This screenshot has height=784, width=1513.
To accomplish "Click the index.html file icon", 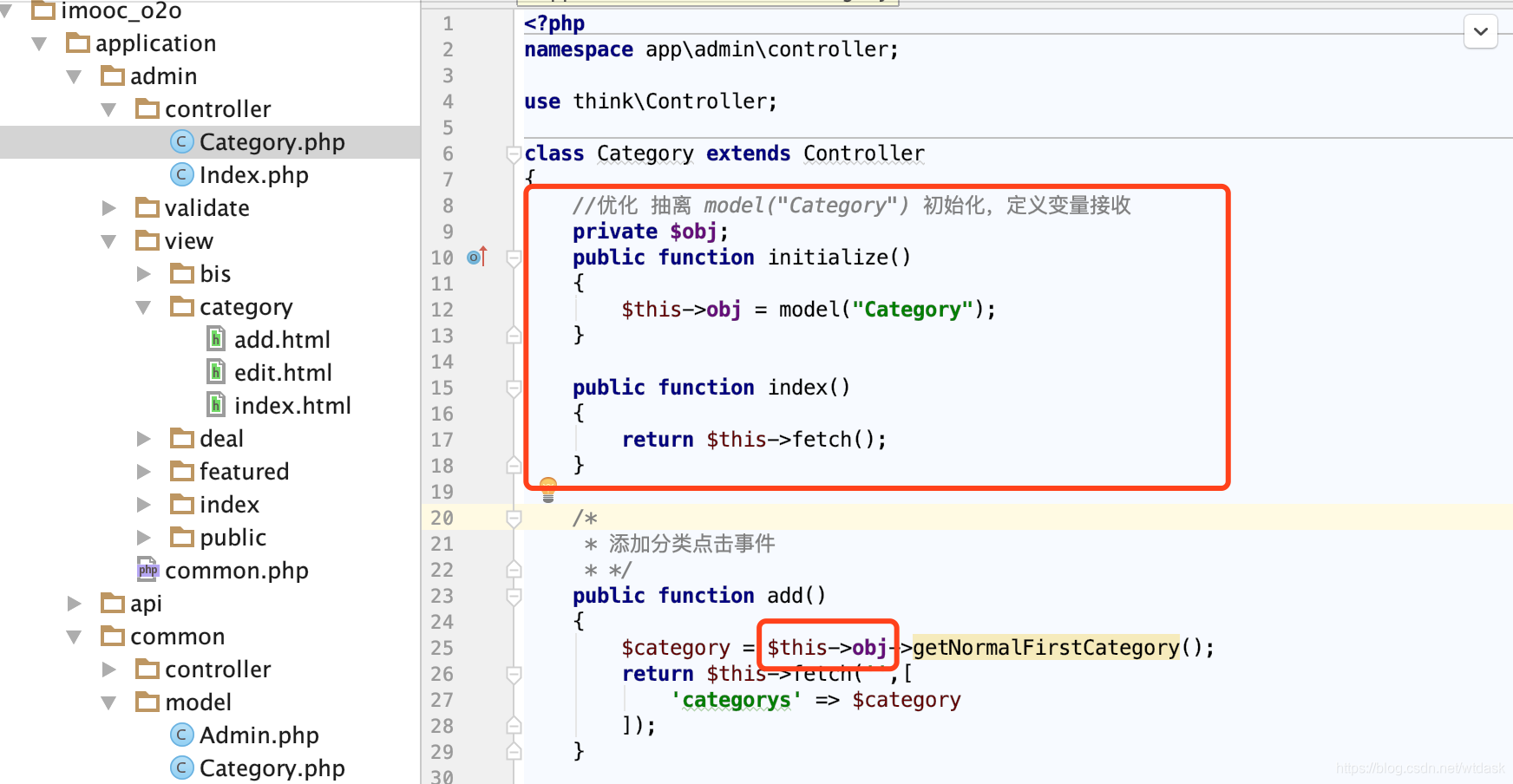I will [216, 405].
